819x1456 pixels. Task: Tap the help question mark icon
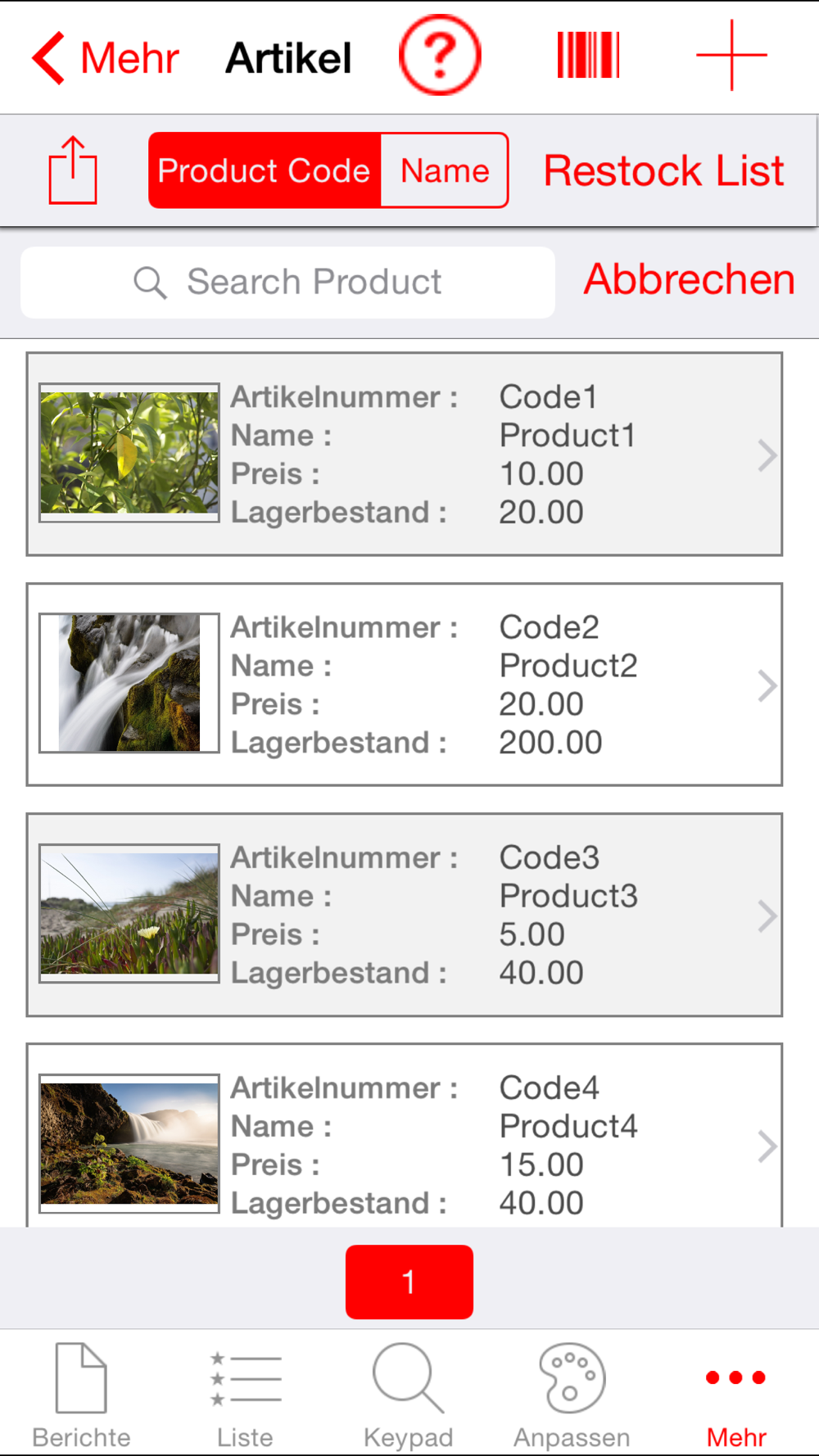[x=440, y=56]
